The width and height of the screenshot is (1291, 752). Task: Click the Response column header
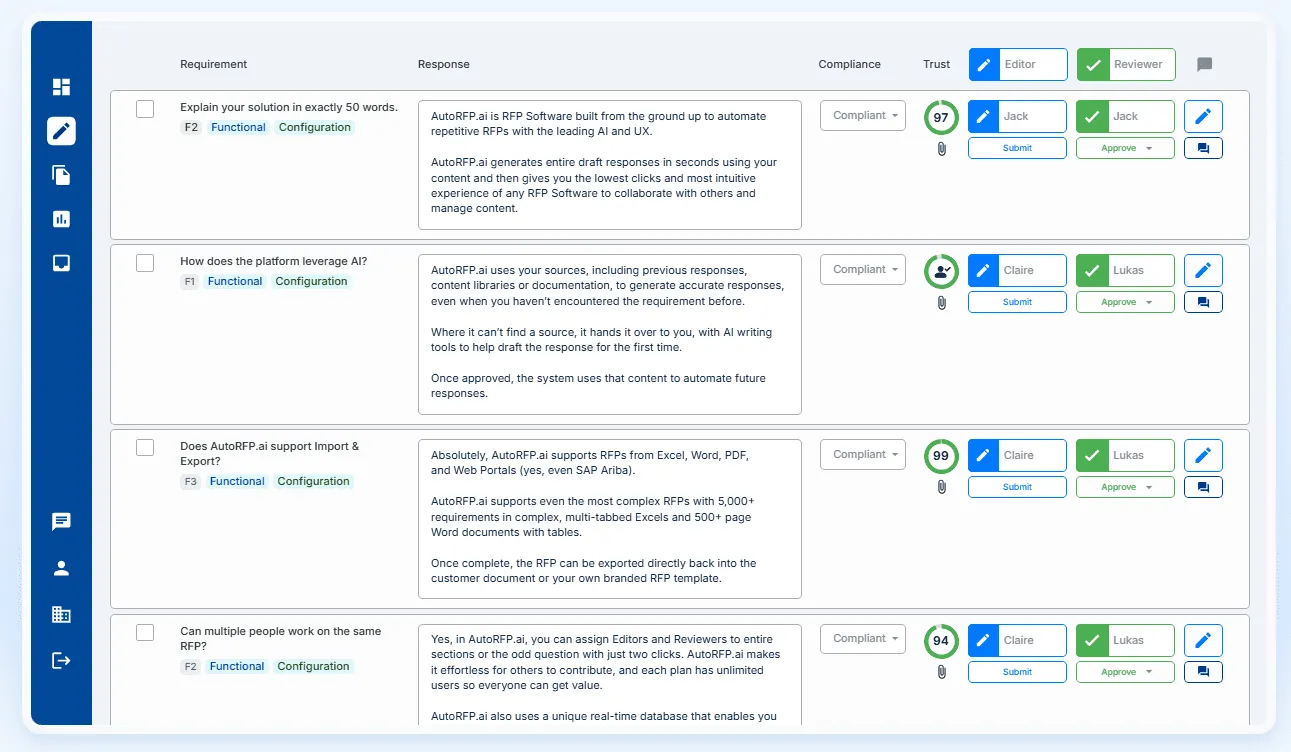(443, 65)
